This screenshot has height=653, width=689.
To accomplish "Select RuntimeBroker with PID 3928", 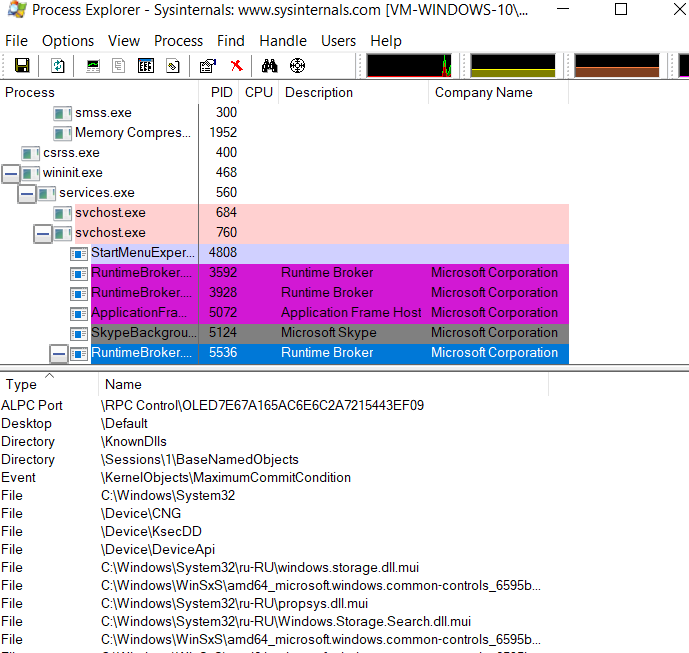I will (284, 293).
